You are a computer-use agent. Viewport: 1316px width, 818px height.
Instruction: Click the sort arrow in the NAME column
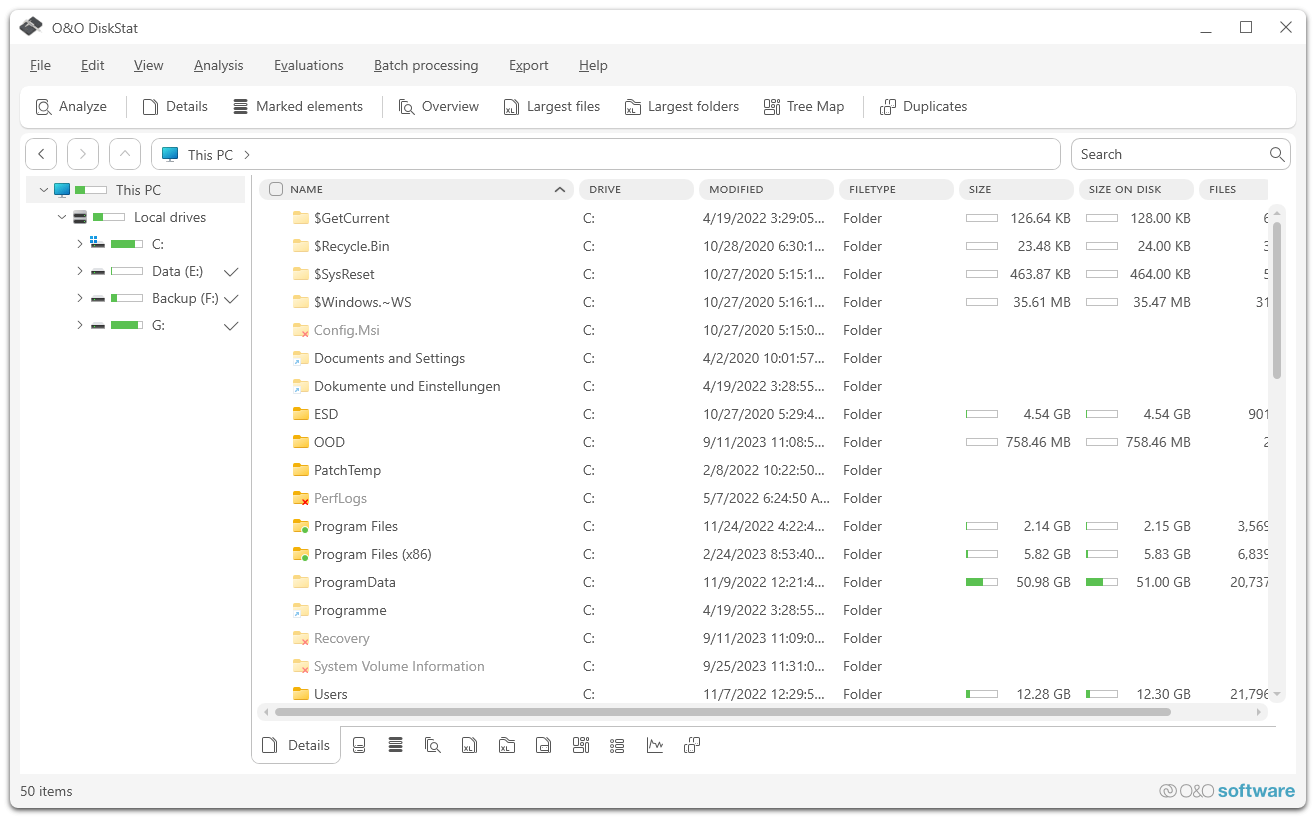559,189
